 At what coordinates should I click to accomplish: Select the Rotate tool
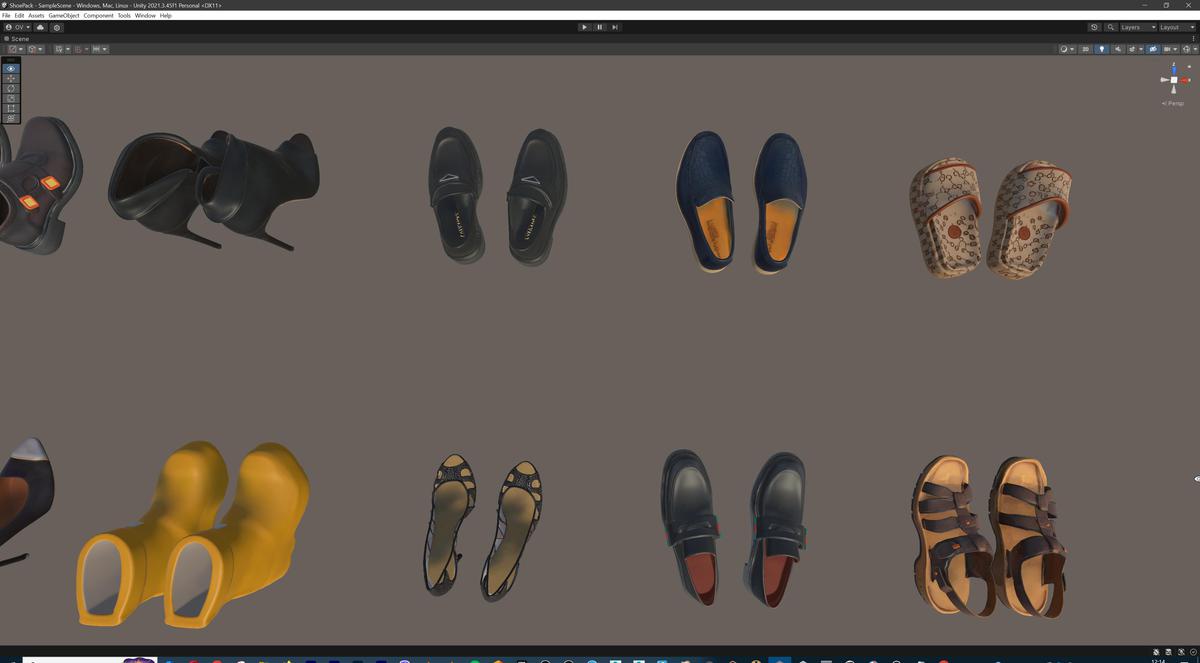coord(10,89)
